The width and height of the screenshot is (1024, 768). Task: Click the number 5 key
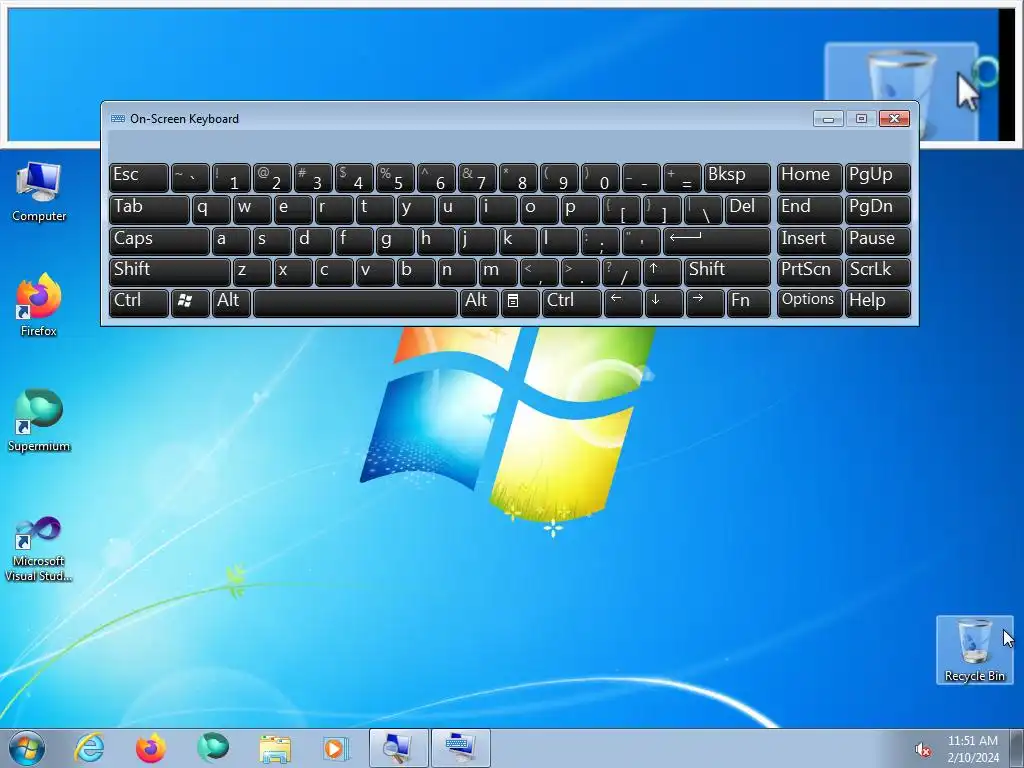(x=395, y=177)
